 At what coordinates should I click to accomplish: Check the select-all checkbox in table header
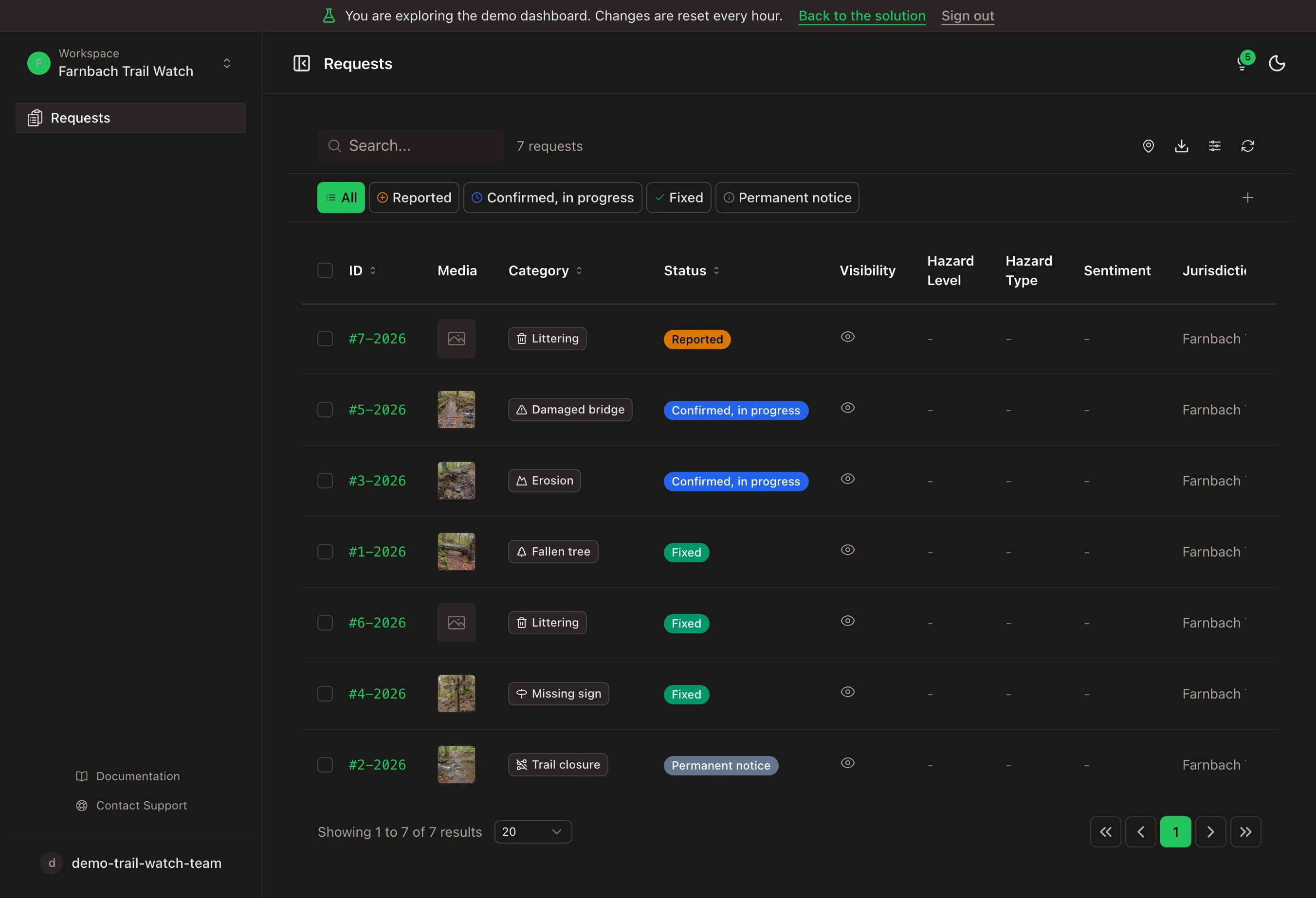tap(325, 270)
